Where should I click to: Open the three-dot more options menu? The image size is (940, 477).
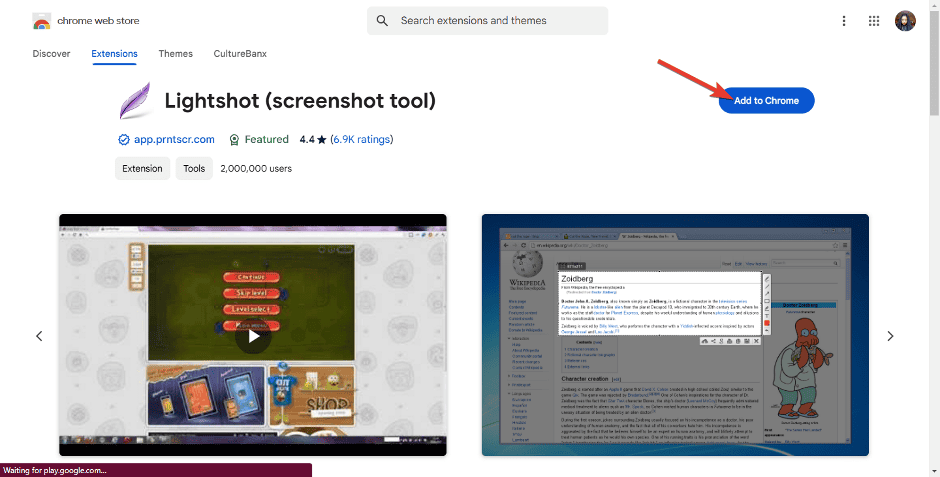(x=843, y=21)
